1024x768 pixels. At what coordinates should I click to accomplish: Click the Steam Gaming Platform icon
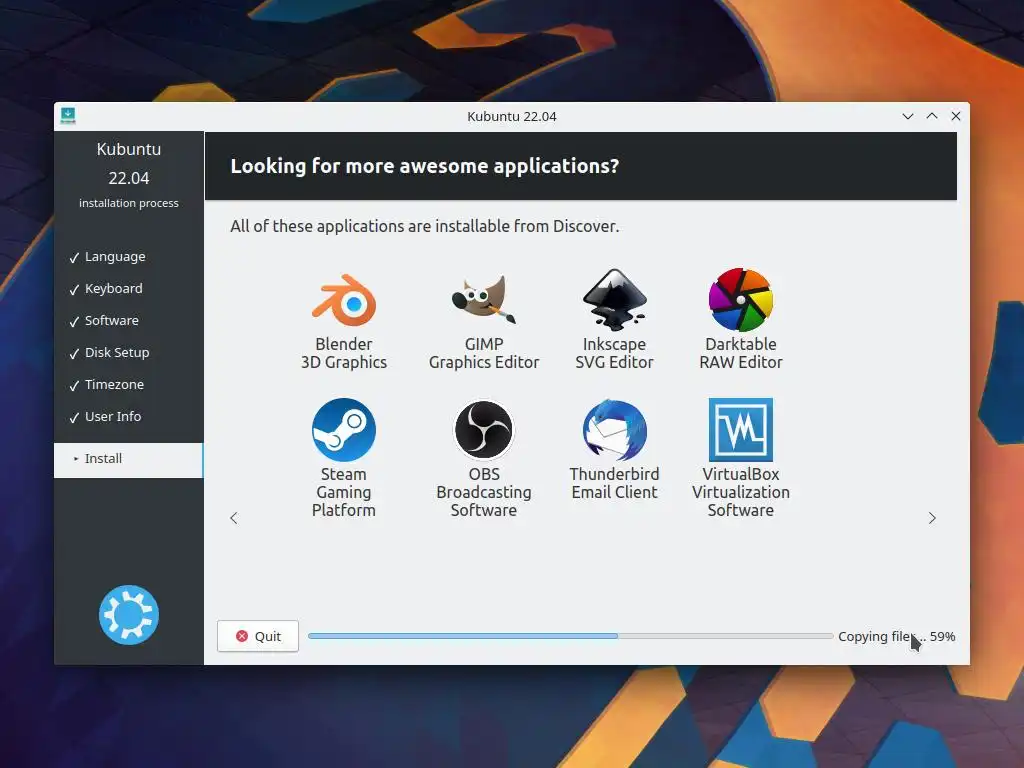tap(344, 430)
